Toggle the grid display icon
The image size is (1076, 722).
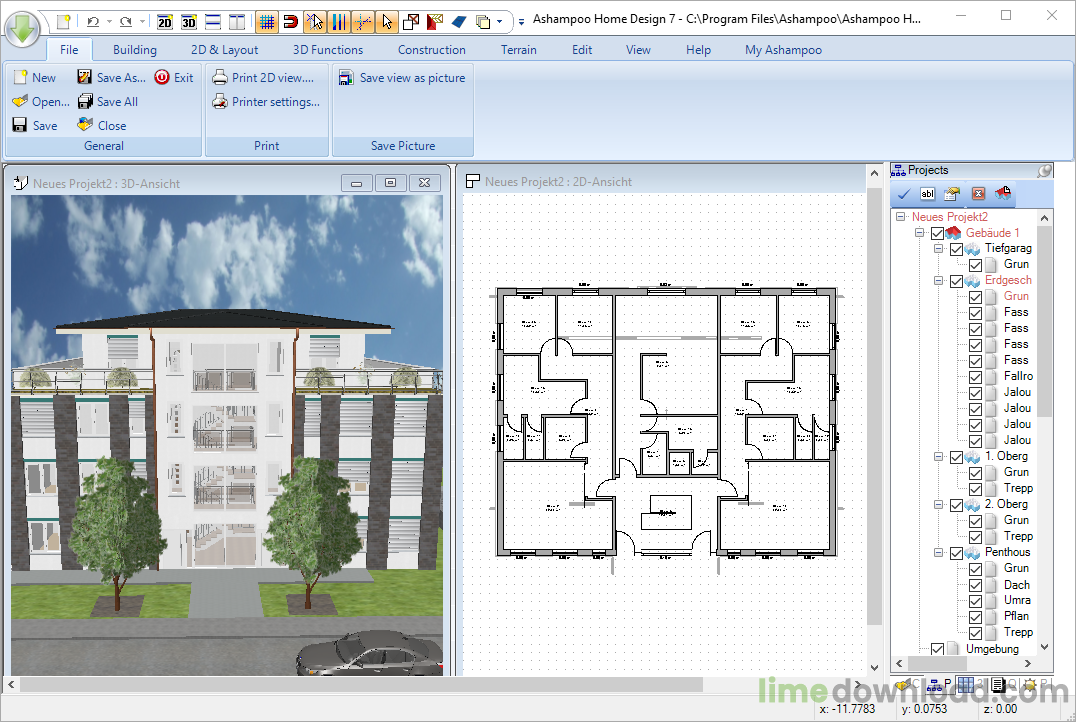(266, 21)
